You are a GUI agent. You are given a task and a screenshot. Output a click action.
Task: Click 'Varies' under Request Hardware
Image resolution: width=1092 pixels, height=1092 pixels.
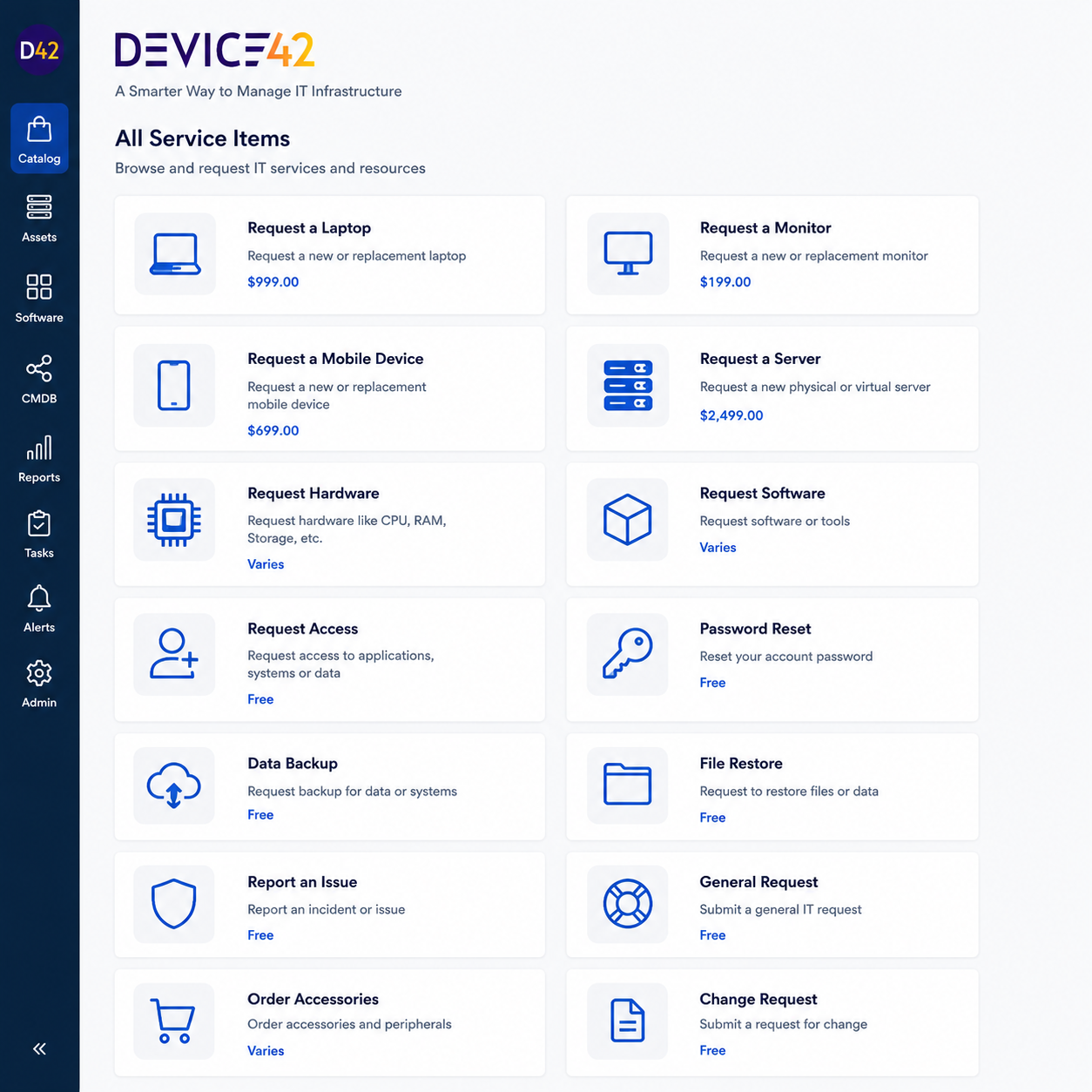tap(266, 564)
